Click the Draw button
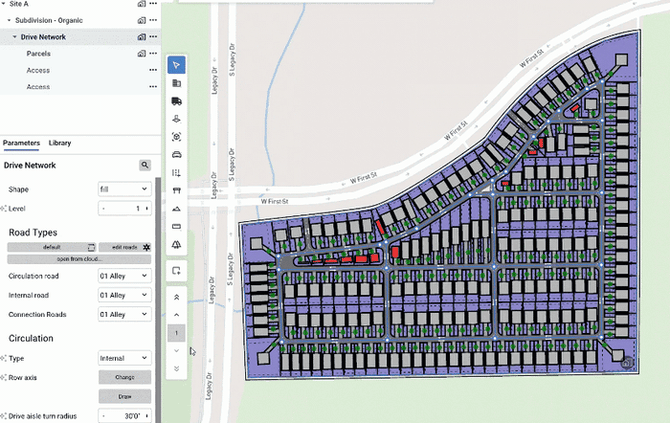Image resolution: width=670 pixels, height=423 pixels. pyautogui.click(x=125, y=397)
